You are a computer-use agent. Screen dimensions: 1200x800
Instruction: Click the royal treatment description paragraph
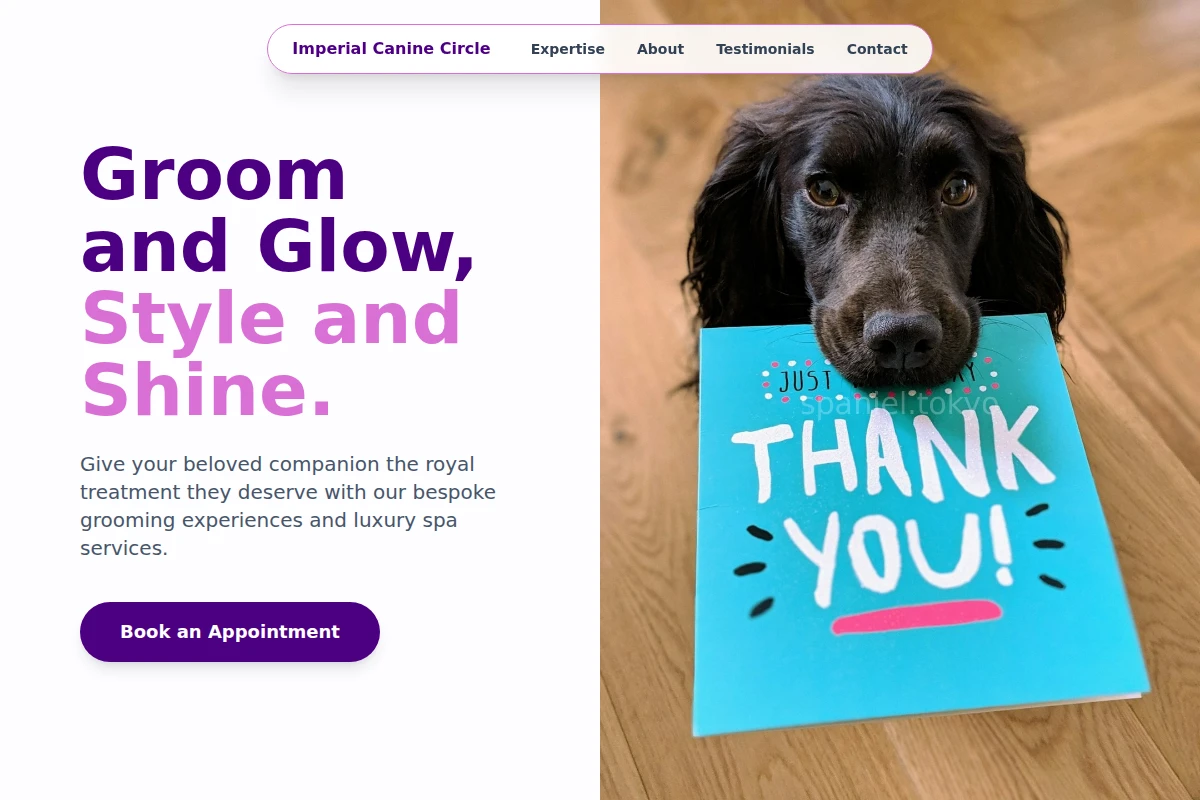[x=290, y=506]
